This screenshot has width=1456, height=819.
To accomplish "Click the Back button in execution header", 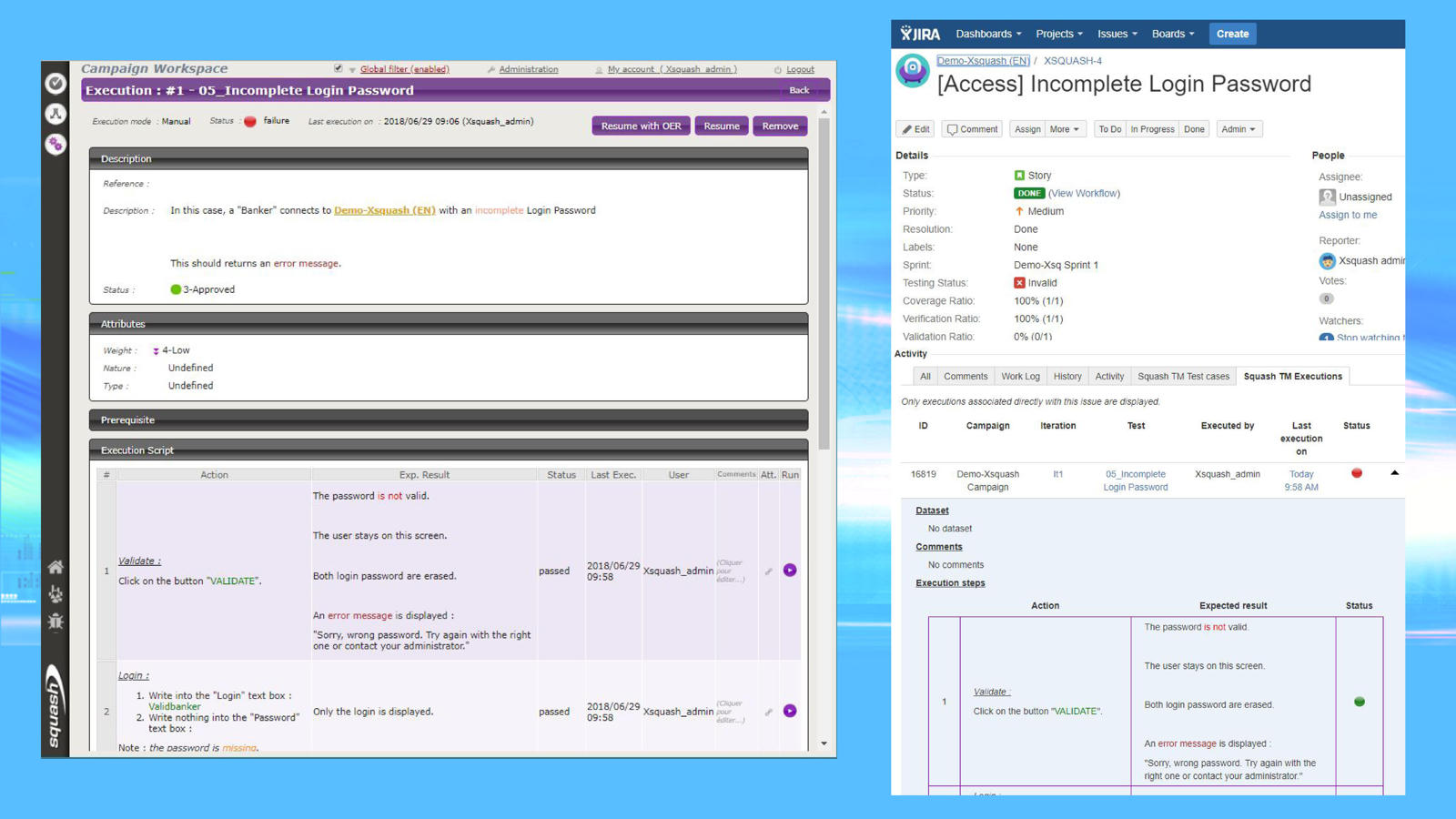I will (799, 90).
